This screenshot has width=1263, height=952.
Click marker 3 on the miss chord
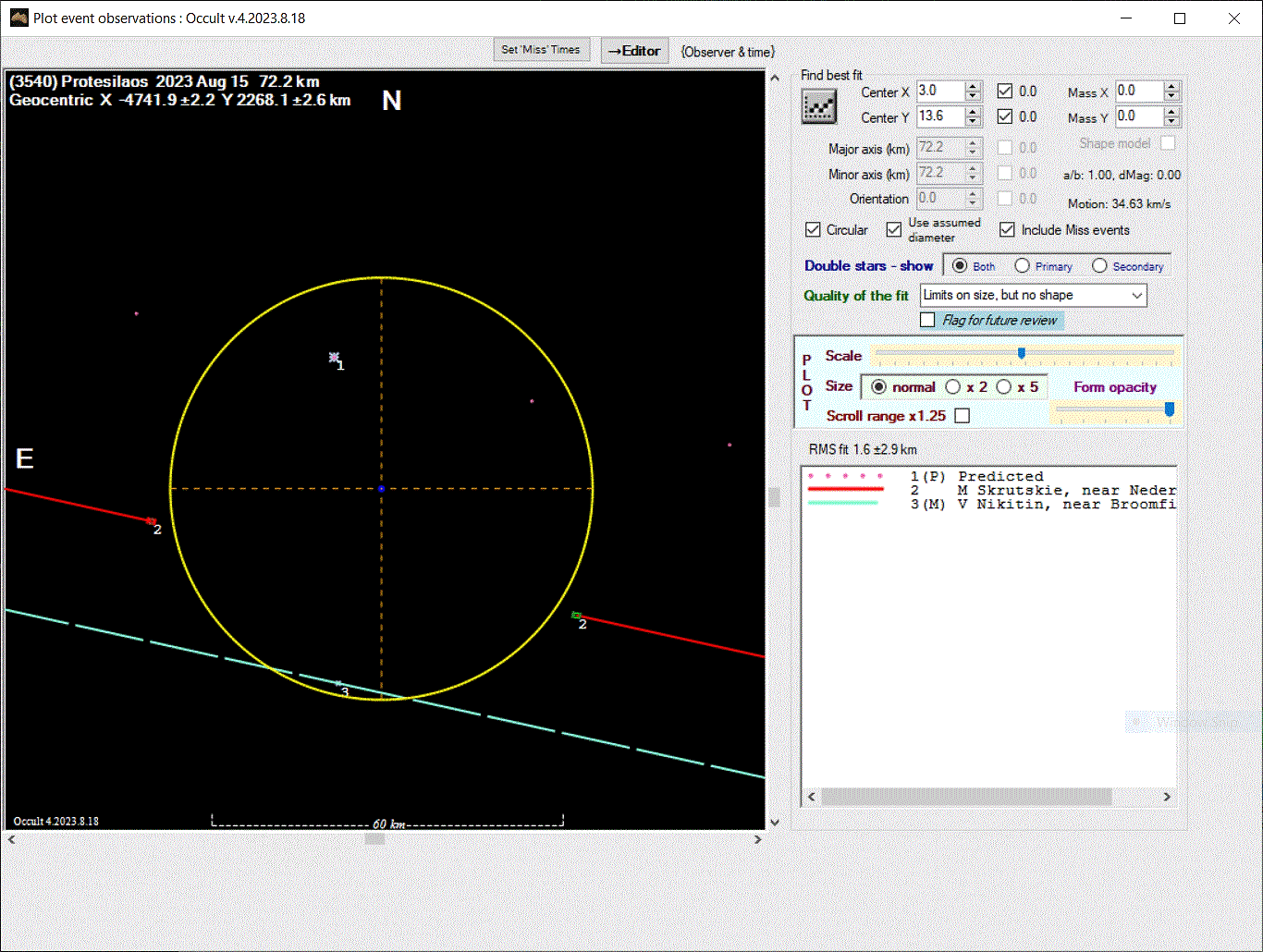coord(338,683)
